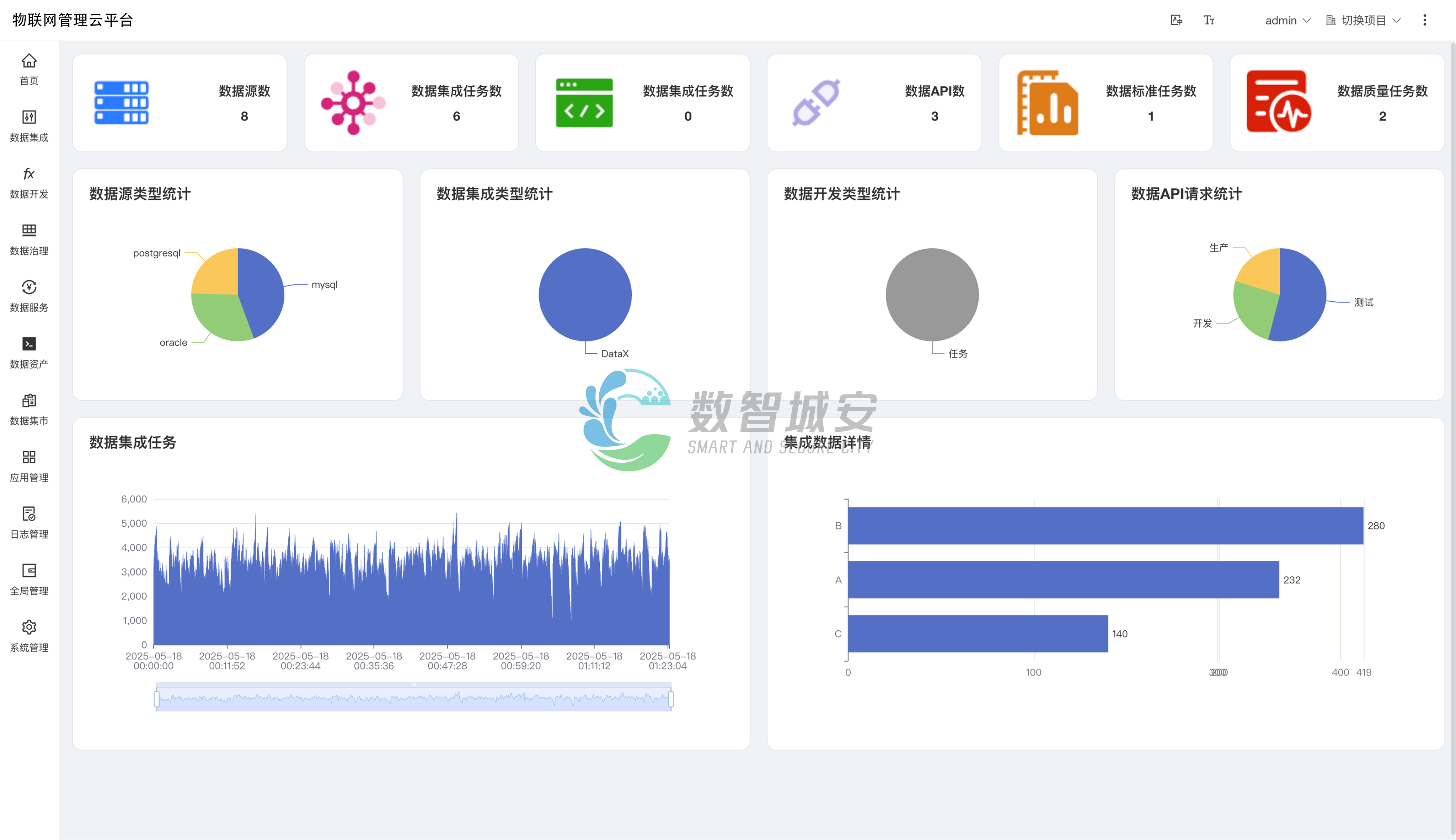Screen dimensions: 1456x840
Task: Select the 数据治理 table icon
Action: coord(29,230)
